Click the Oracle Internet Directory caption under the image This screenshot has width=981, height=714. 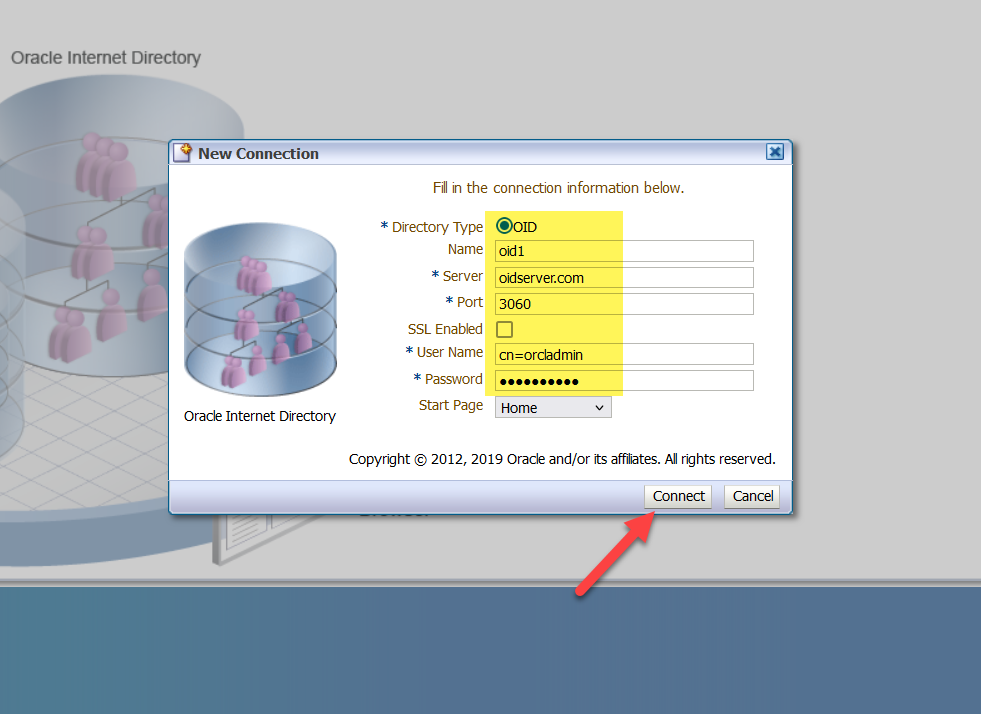pyautogui.click(x=260, y=416)
